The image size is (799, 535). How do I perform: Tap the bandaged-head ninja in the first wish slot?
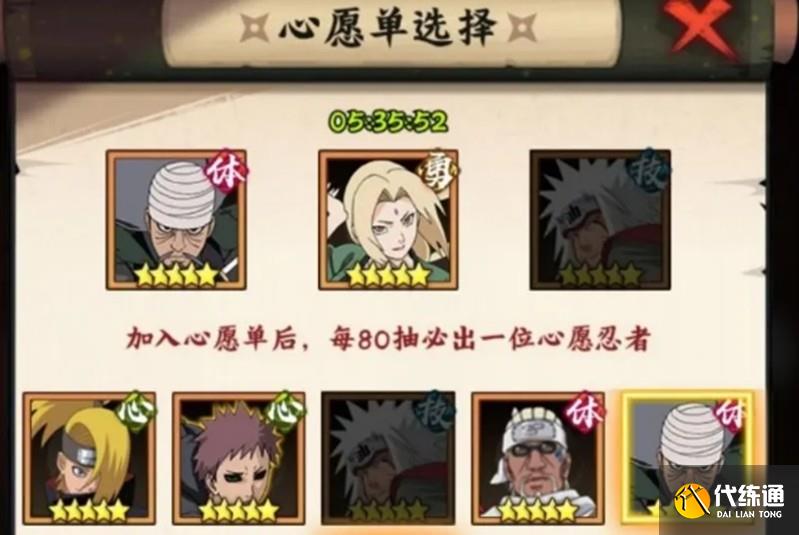pos(176,220)
